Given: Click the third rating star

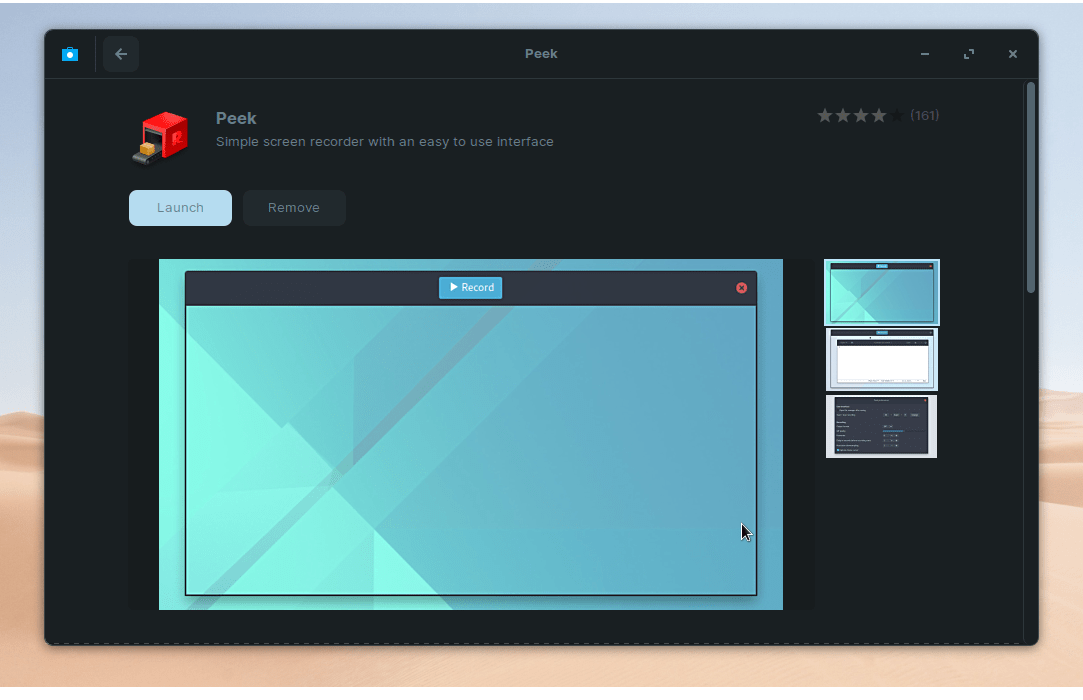Looking at the screenshot, I should pos(861,116).
